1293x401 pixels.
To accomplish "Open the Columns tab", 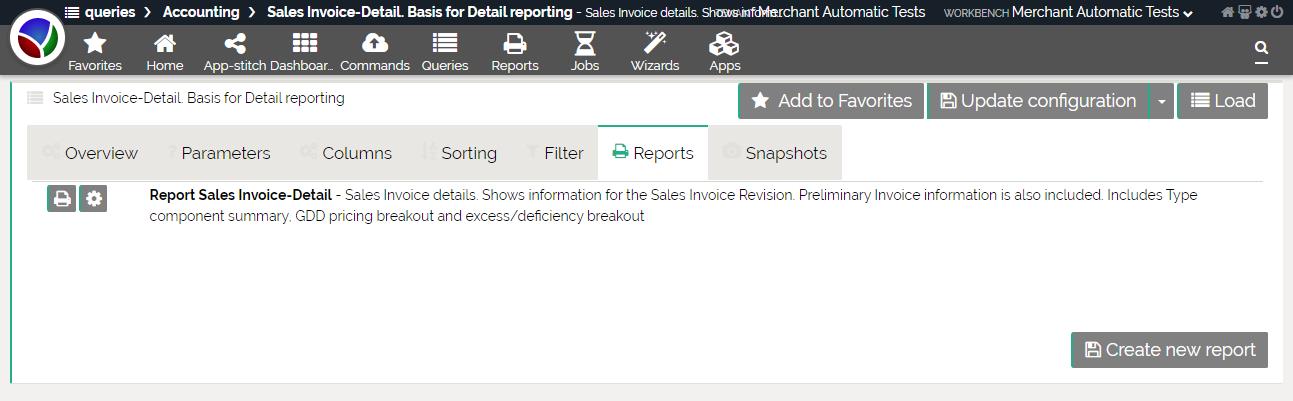I will 356,153.
